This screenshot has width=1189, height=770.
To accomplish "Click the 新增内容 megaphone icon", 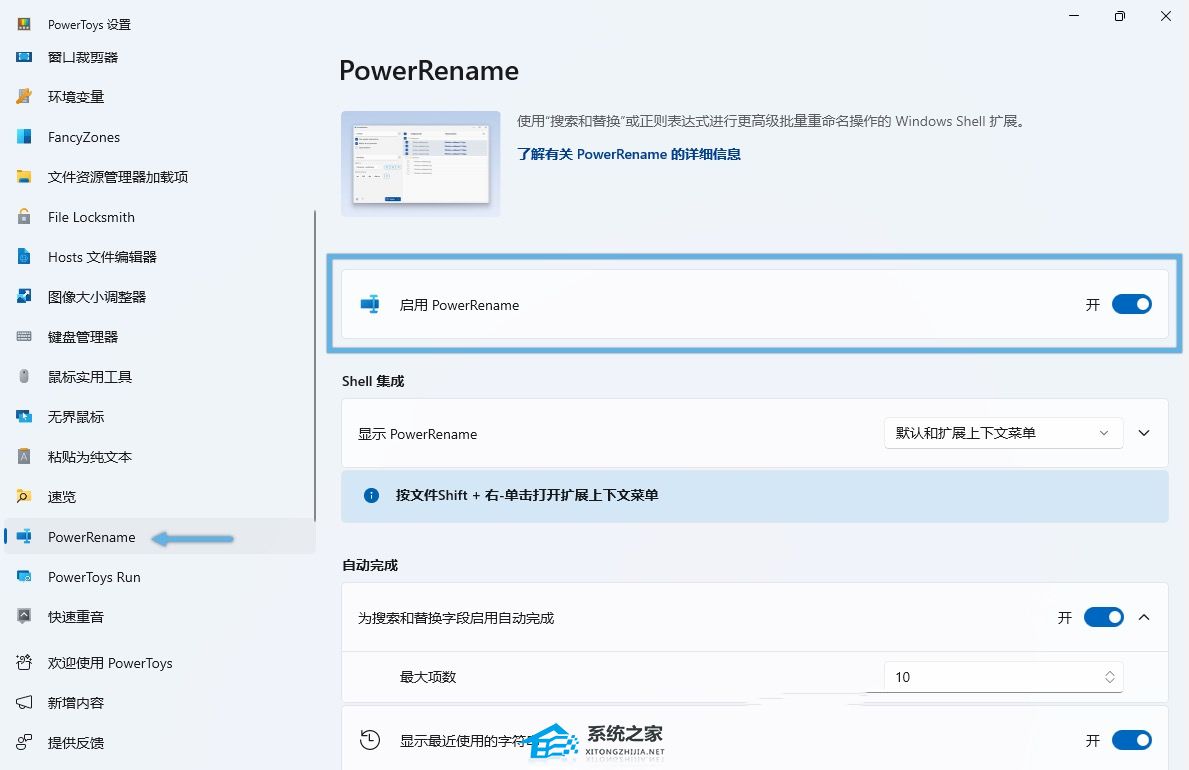I will click(x=24, y=702).
